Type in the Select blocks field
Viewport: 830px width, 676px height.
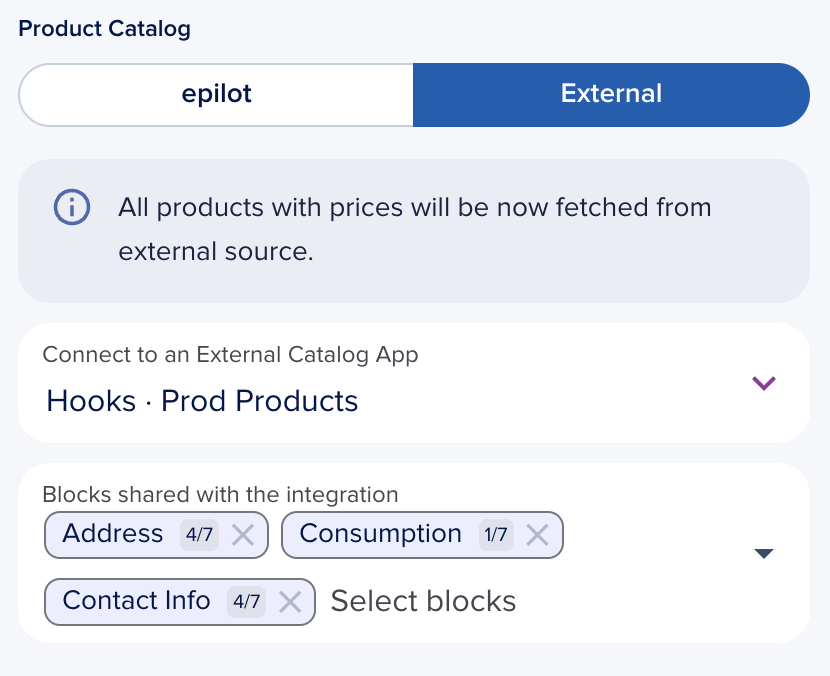pos(423,601)
